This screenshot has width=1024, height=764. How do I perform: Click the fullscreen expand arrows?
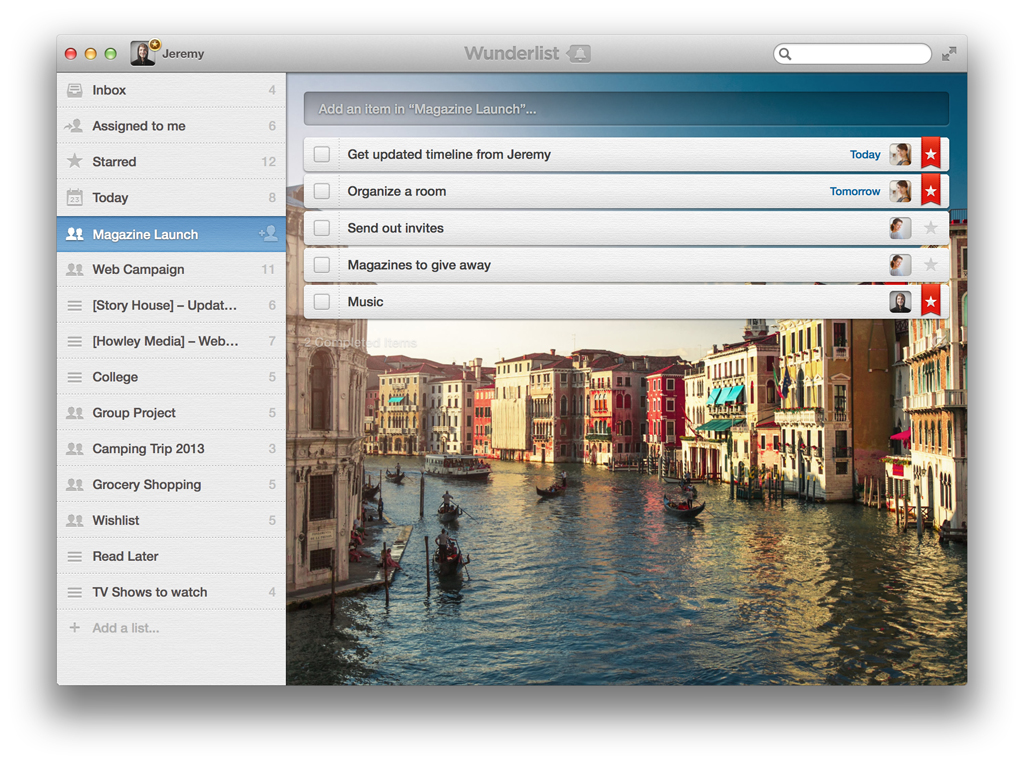(948, 53)
